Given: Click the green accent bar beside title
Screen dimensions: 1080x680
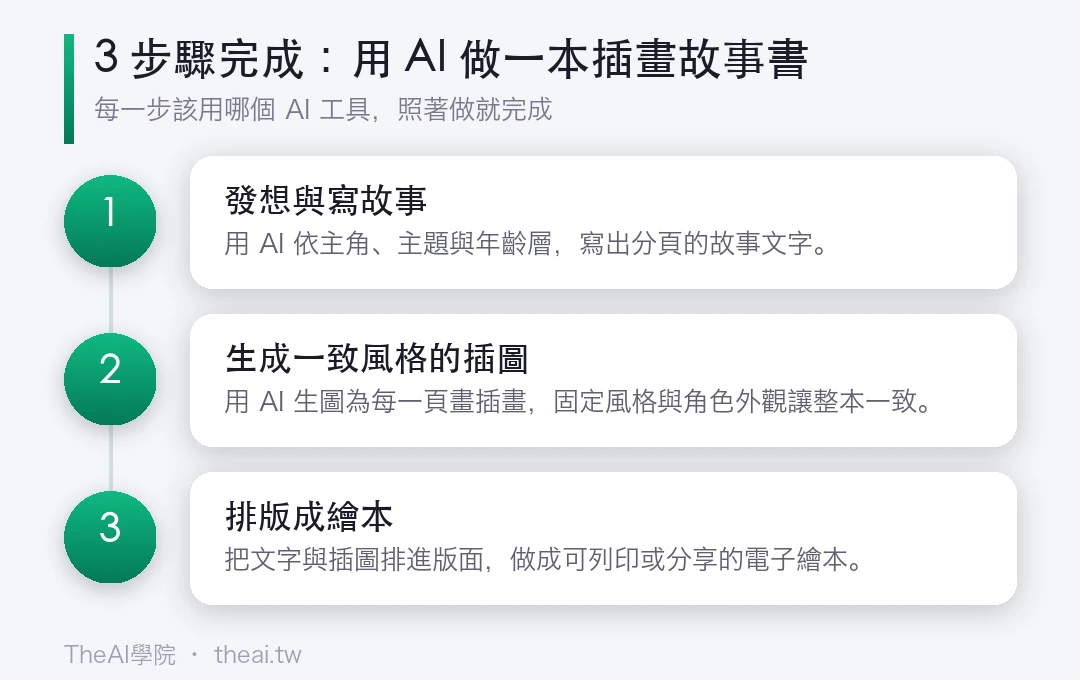Looking at the screenshot, I should 69,89.
